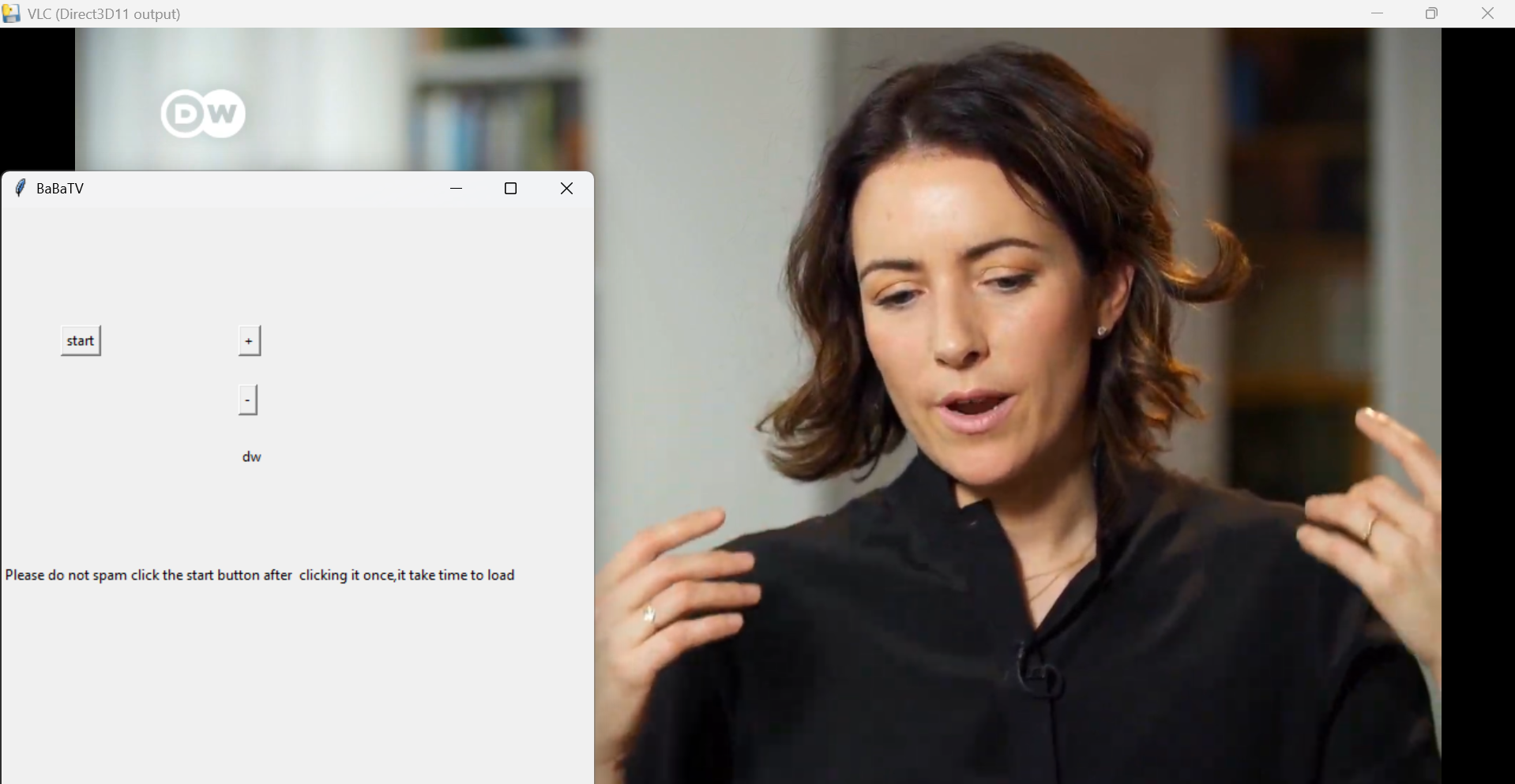The width and height of the screenshot is (1515, 784).
Task: Minimize the BaBaTV window
Action: pos(456,188)
